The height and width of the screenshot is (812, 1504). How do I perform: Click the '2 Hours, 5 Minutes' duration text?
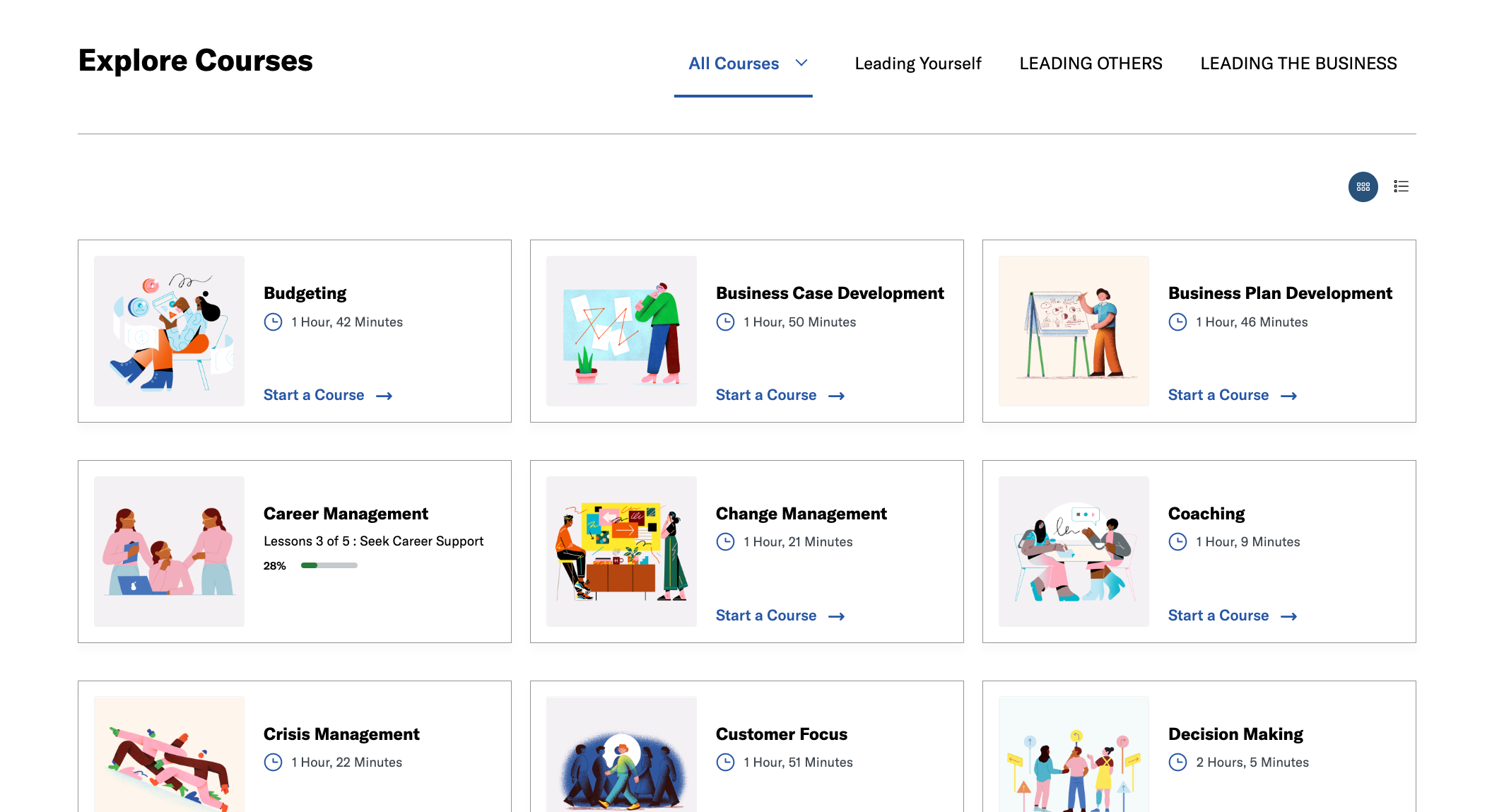click(1252, 763)
